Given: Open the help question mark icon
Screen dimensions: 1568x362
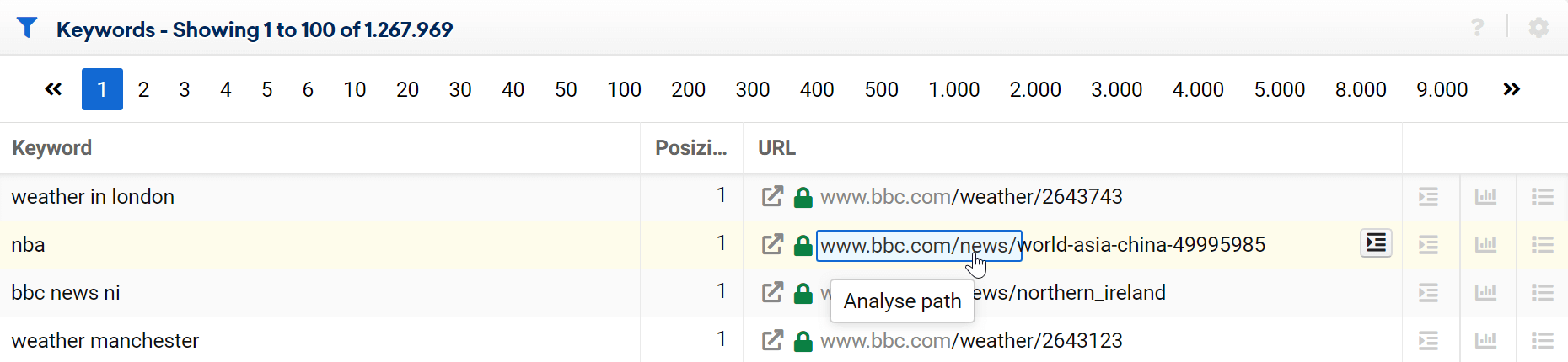Looking at the screenshot, I should pyautogui.click(x=1477, y=28).
